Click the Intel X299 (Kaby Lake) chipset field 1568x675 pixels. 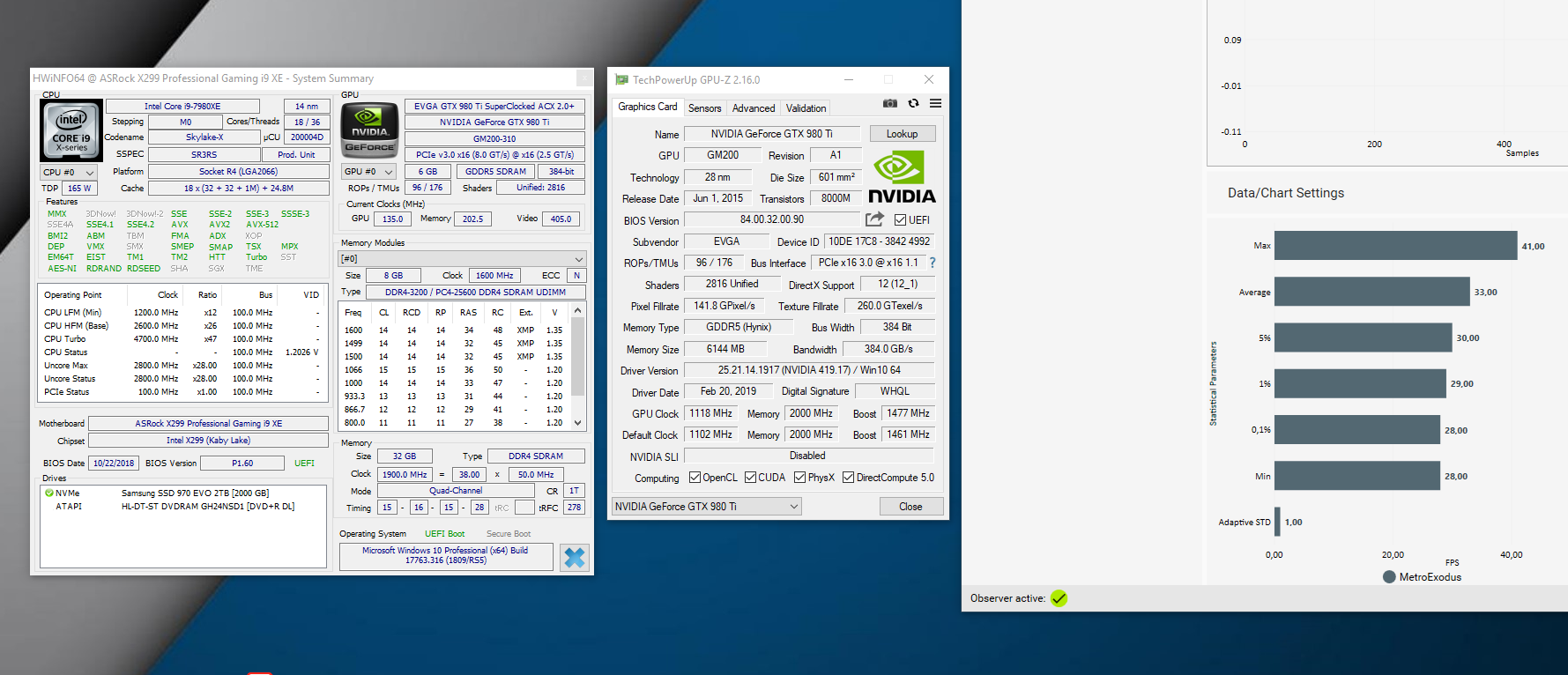click(x=209, y=441)
